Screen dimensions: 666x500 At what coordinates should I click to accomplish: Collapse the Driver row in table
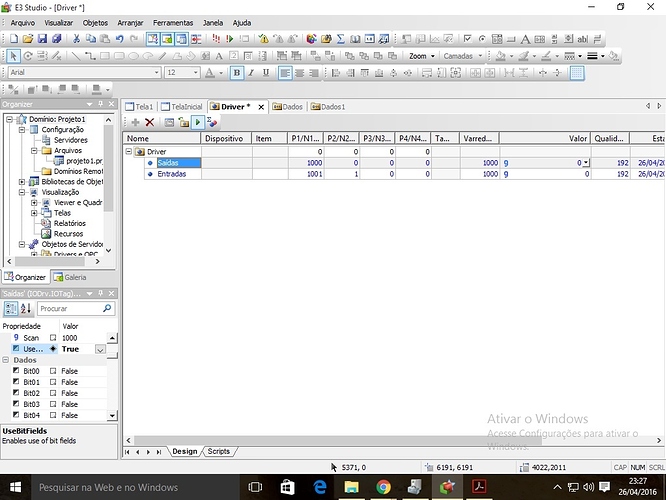pyautogui.click(x=129, y=151)
